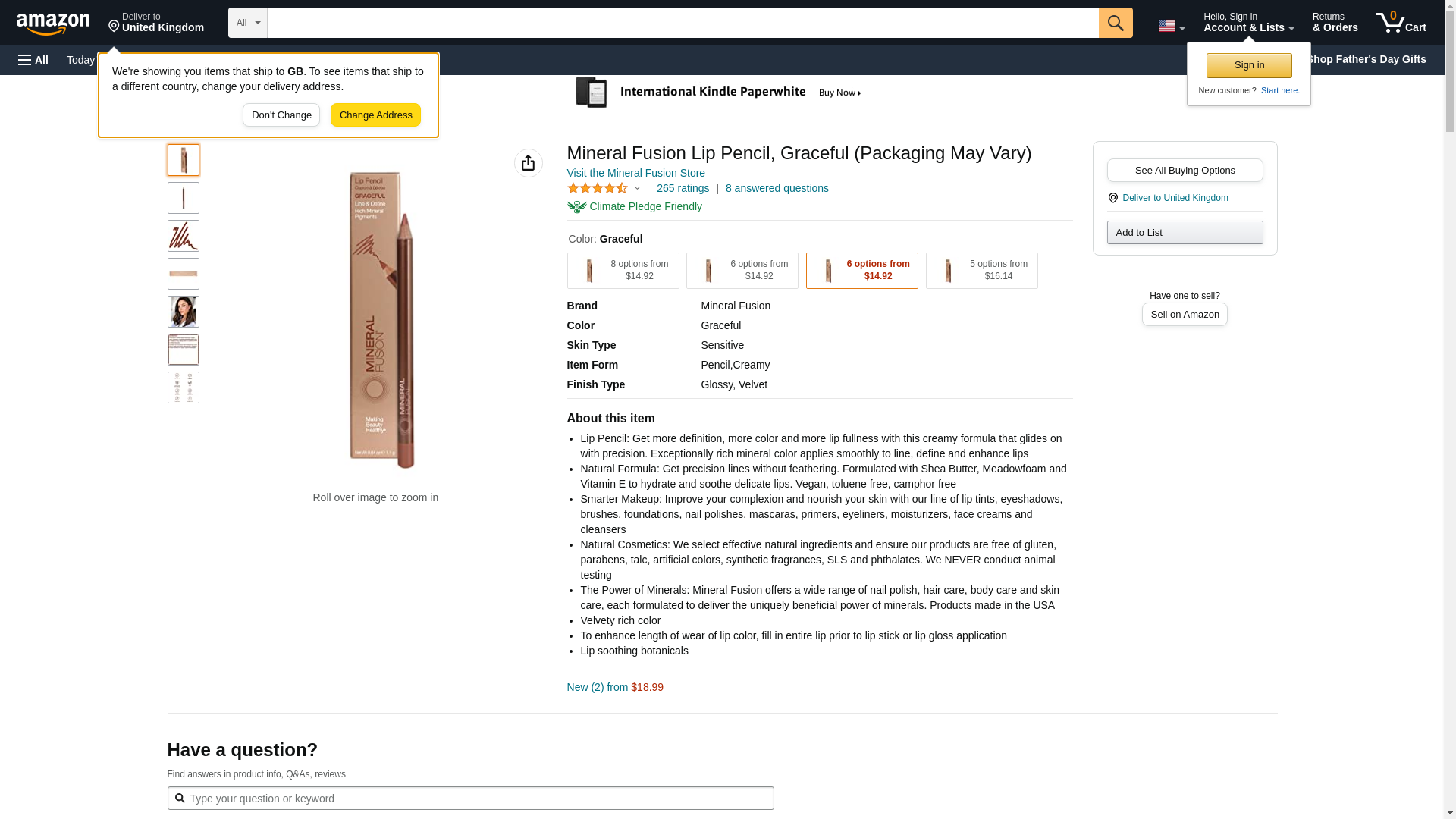Screen dimensions: 1456x819
Task: Click the Climate Pledge Friendly badge
Action: point(635,206)
